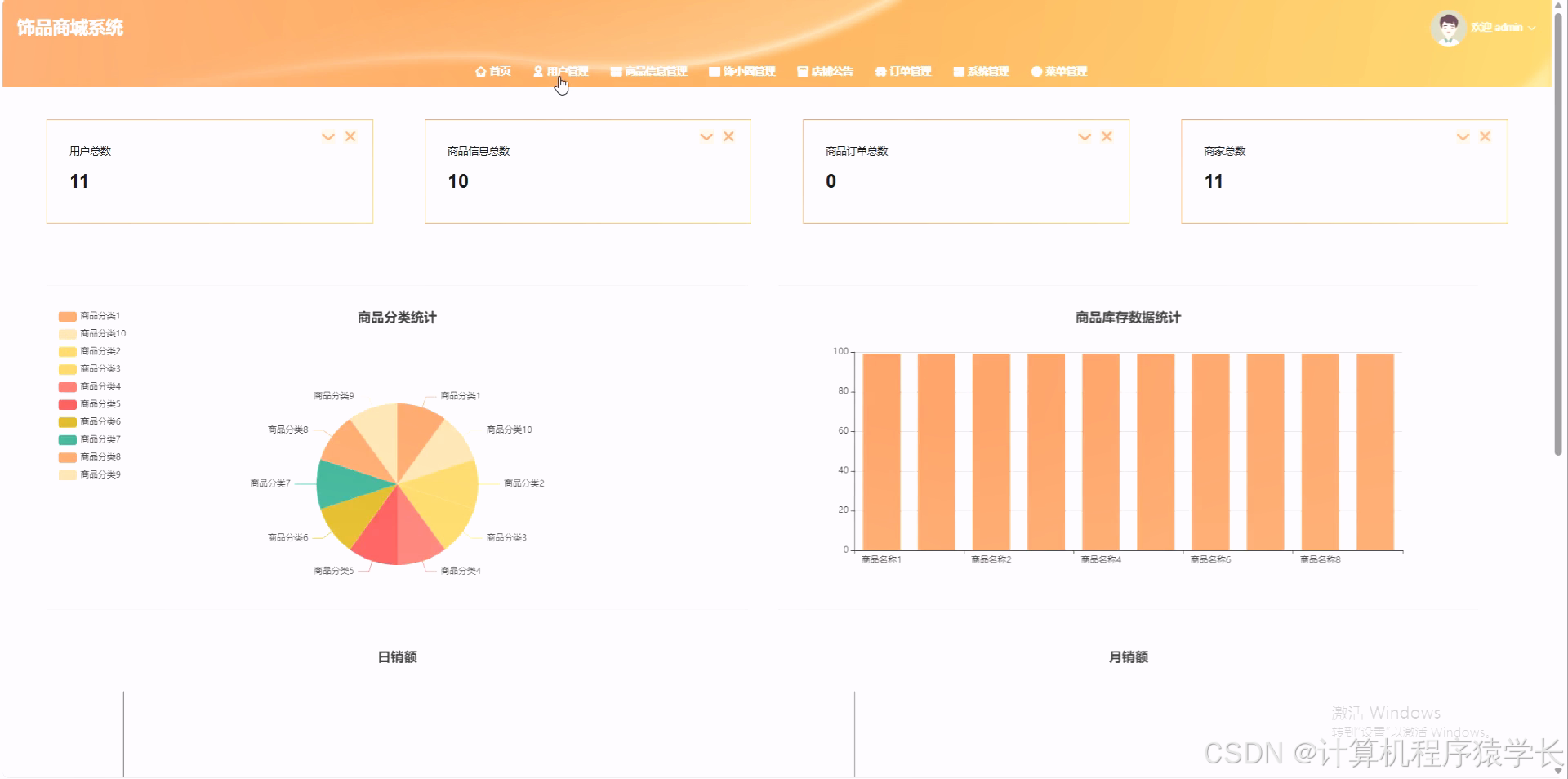Close the 商品订单总数 card
The width and height of the screenshot is (1568, 779).
[x=1107, y=136]
